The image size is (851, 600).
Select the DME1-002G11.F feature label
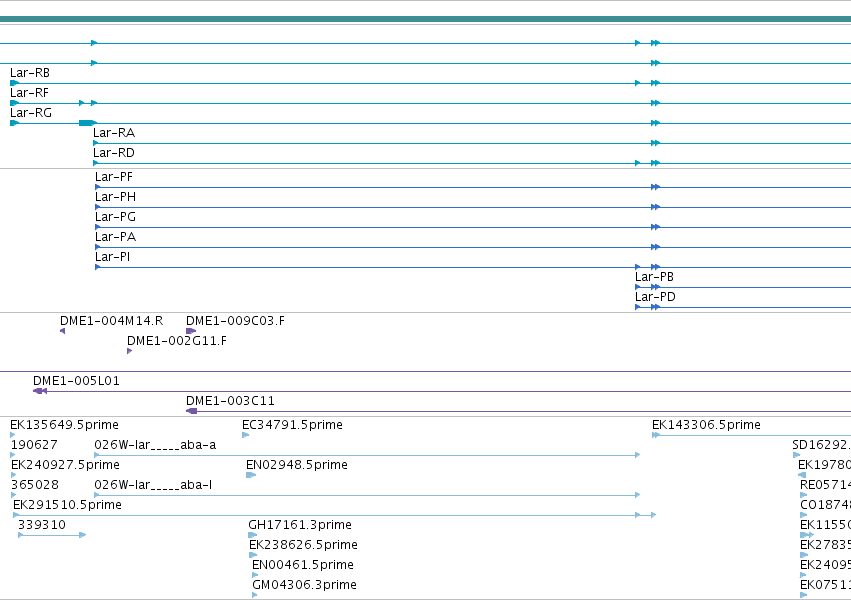[x=177, y=341]
